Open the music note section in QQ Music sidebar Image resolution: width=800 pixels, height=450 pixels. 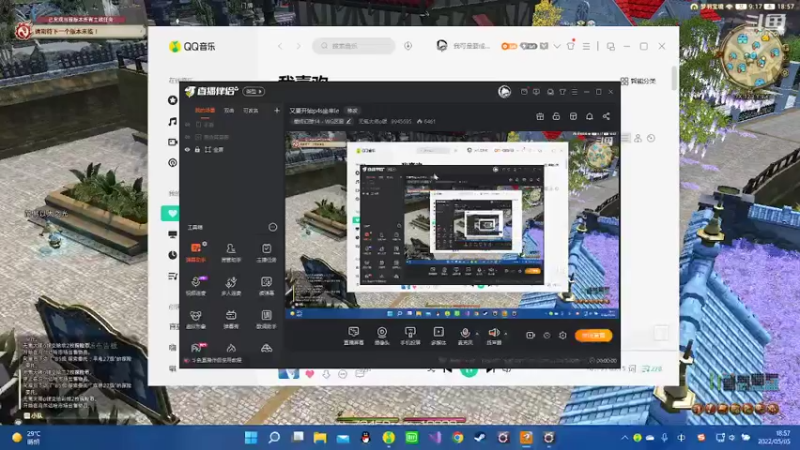(172, 121)
